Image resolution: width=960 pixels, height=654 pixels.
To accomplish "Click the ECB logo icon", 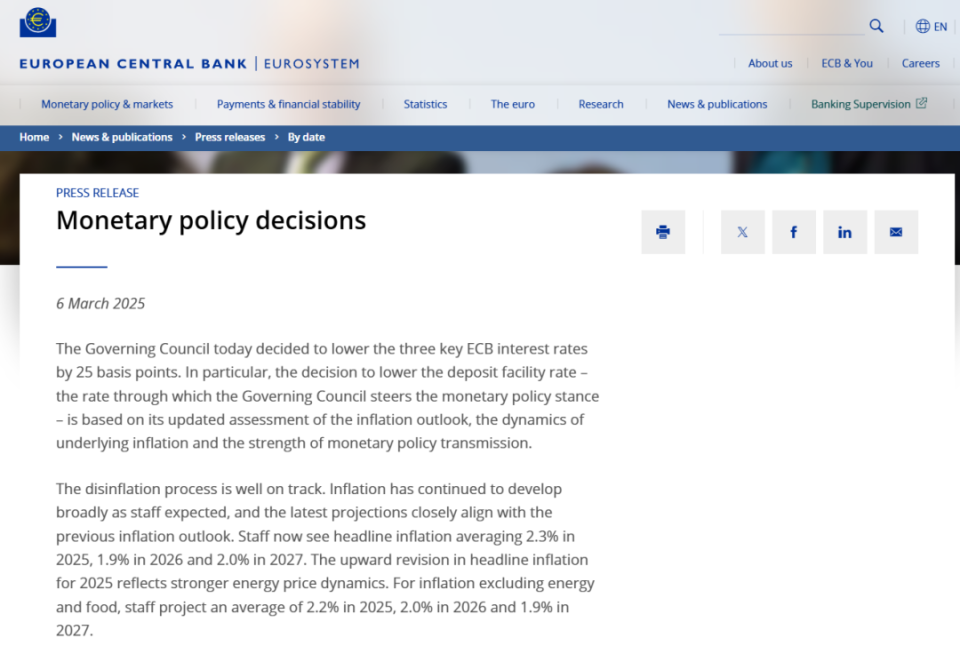I will click(x=38, y=22).
